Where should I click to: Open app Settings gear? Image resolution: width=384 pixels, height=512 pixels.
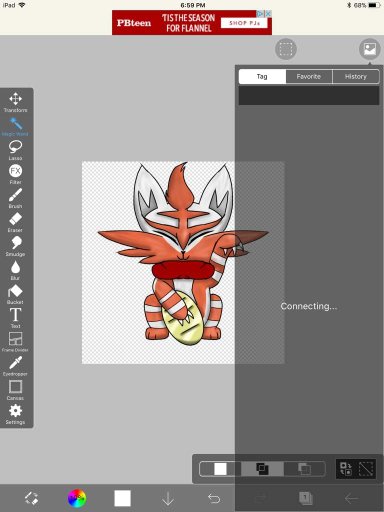(x=15, y=414)
